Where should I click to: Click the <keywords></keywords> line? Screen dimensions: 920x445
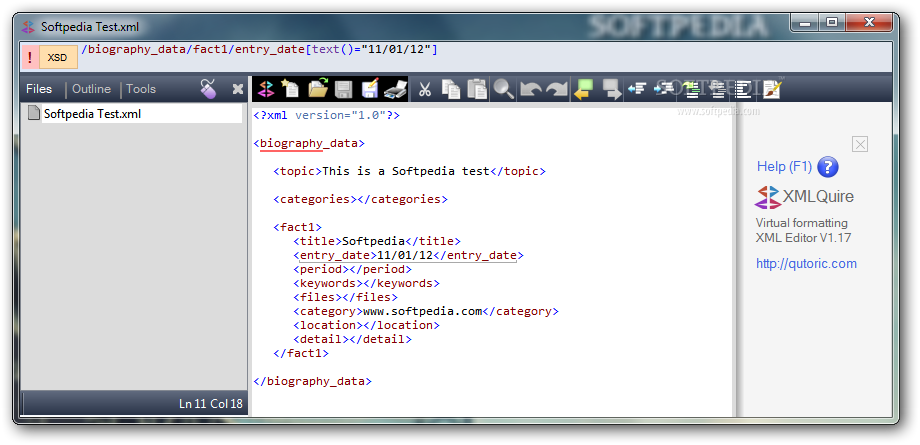coord(366,284)
